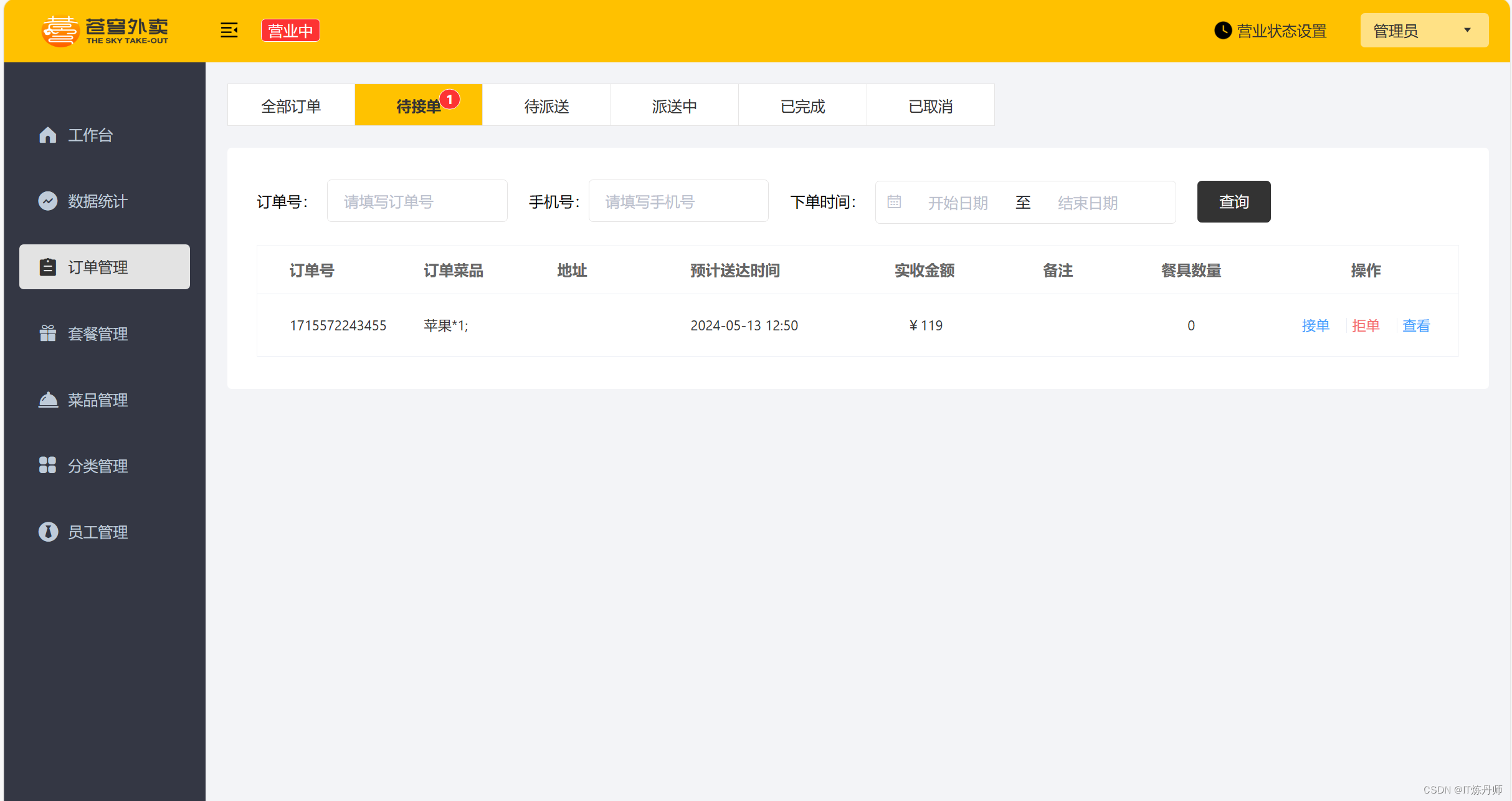Collapse the sidebar with the hamburger icon
Image resolution: width=1512 pixels, height=801 pixels.
[x=229, y=31]
